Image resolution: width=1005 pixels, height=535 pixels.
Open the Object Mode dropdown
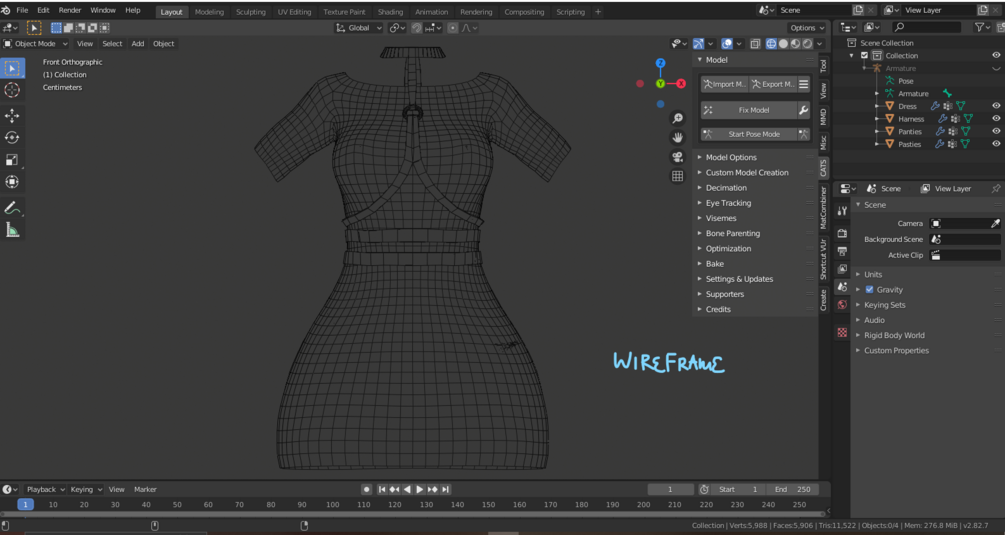(x=36, y=44)
